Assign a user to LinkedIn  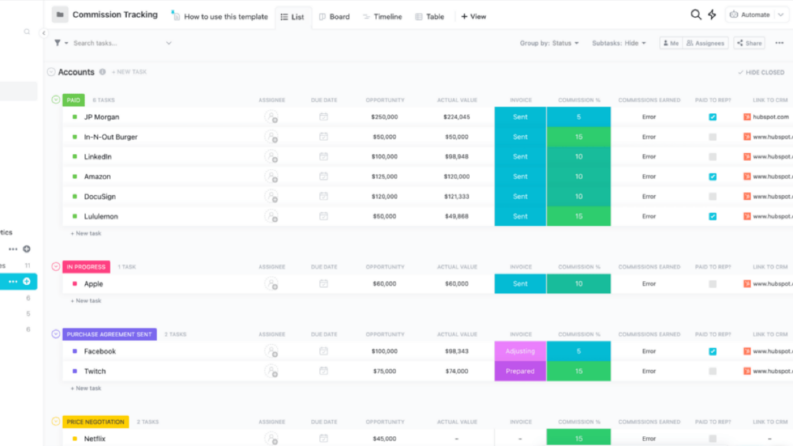click(x=272, y=157)
